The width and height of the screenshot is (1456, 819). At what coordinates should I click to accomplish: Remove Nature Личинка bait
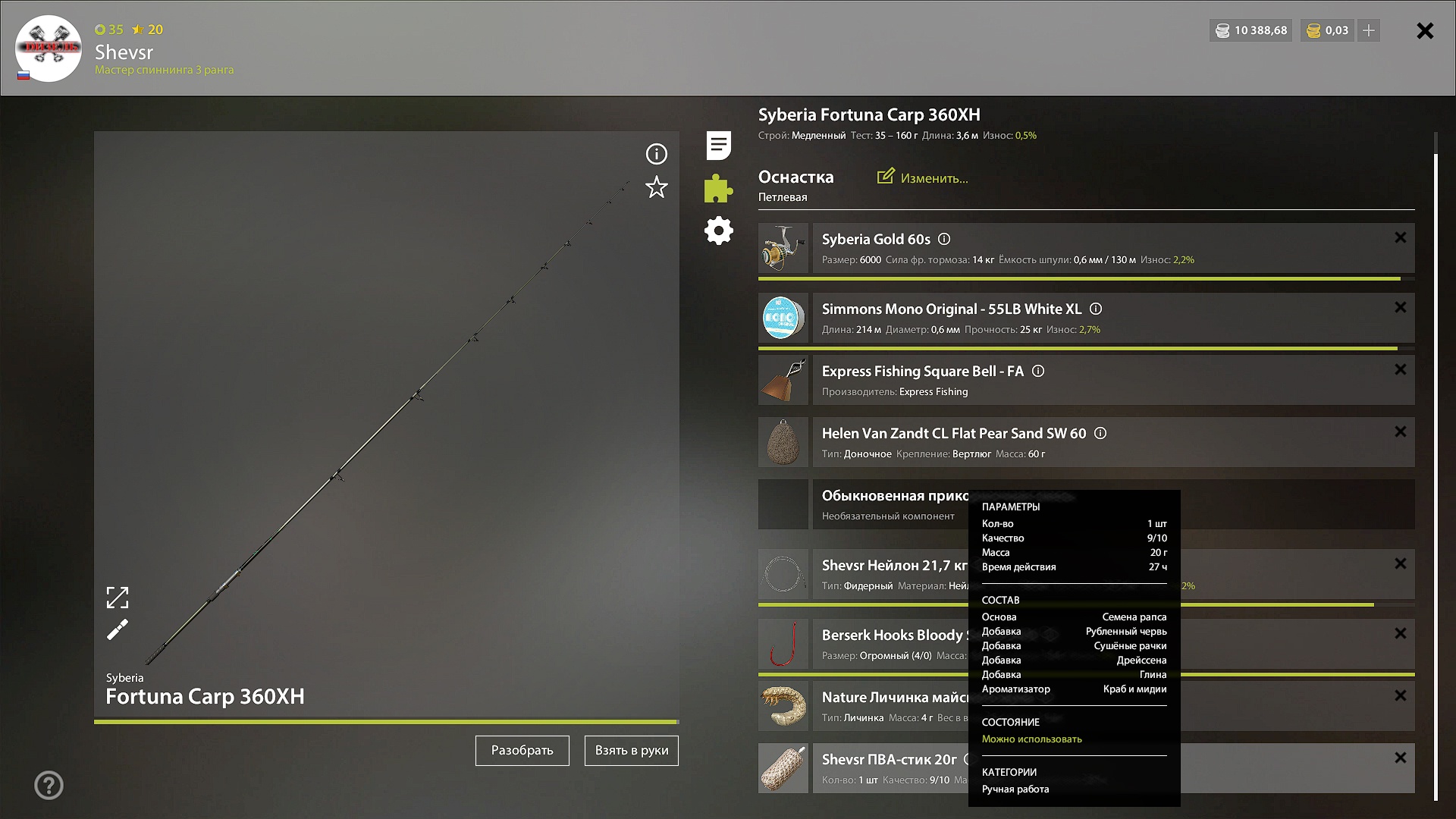[x=1400, y=696]
